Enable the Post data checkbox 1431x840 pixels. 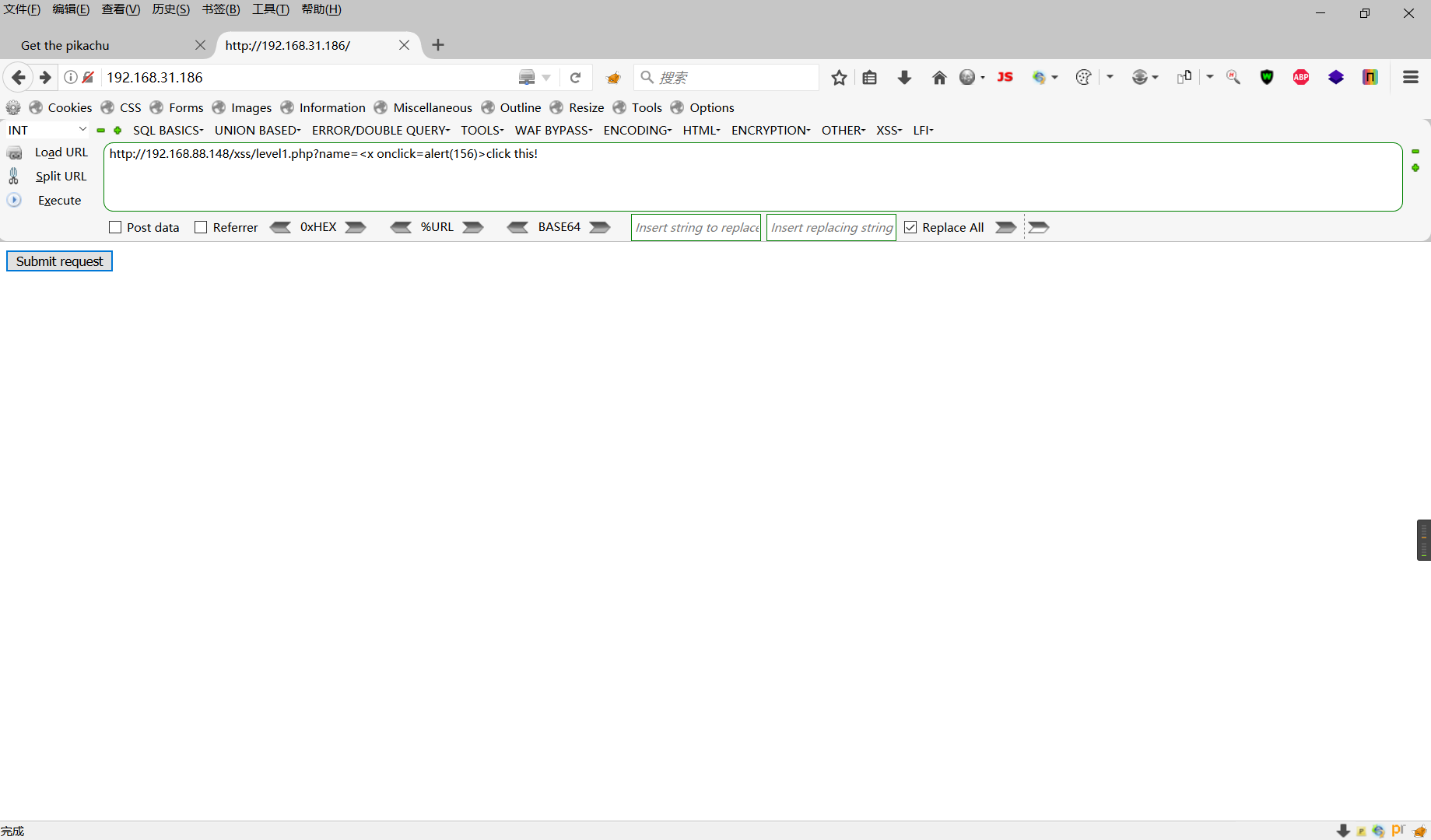click(115, 227)
